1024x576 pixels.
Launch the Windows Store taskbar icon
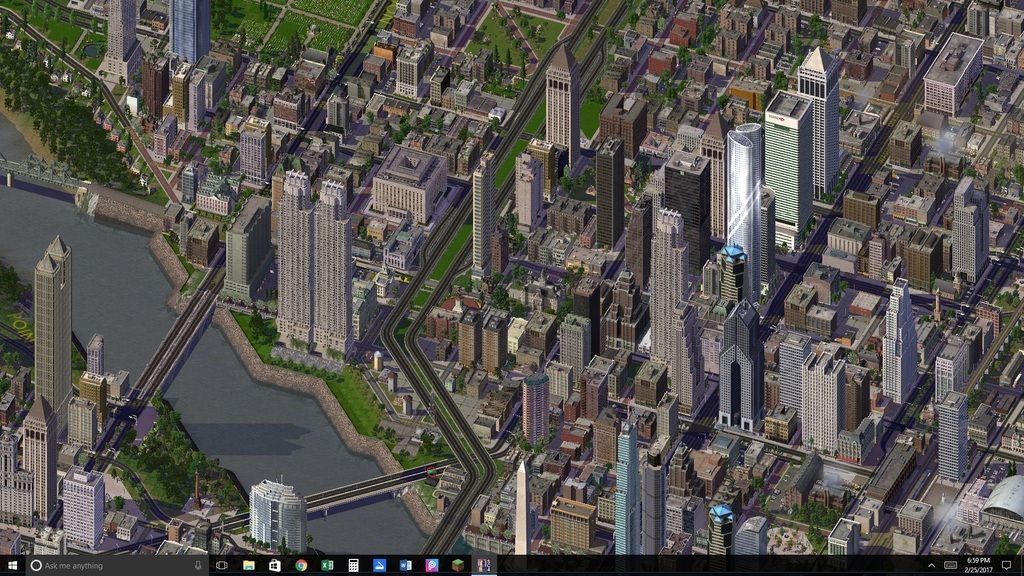pyautogui.click(x=275, y=566)
